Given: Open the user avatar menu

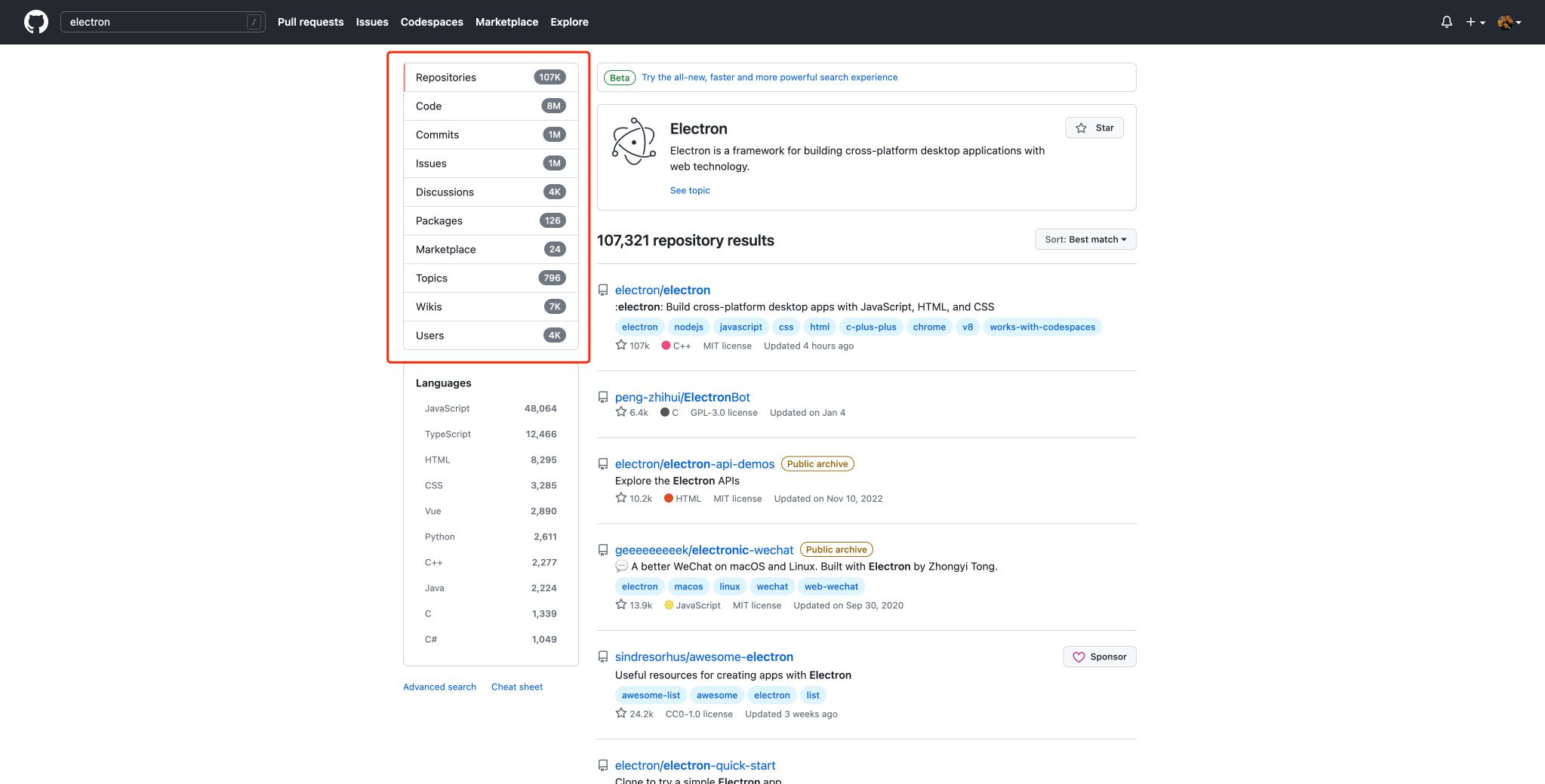Looking at the screenshot, I should coord(1509,22).
